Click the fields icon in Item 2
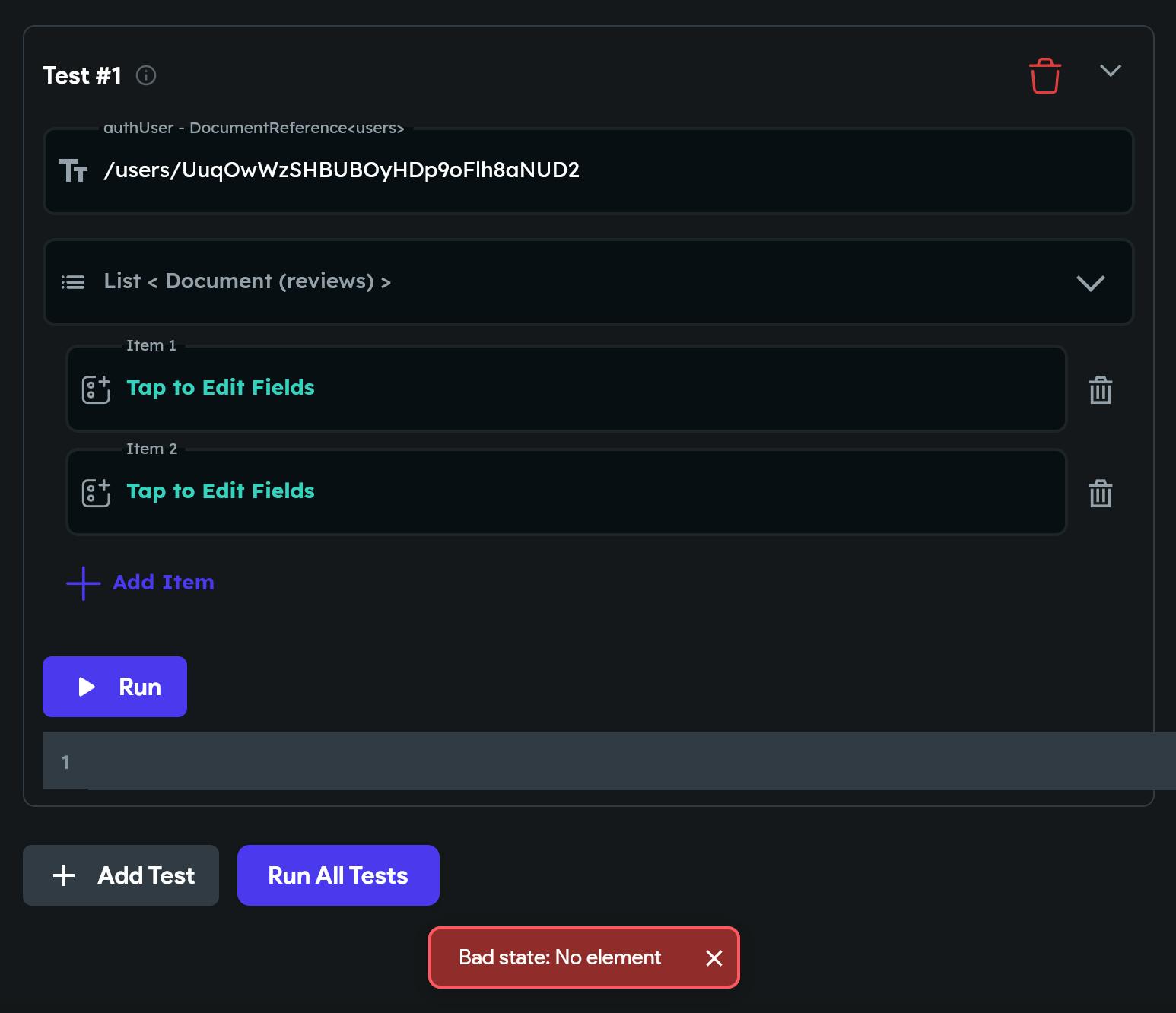1176x1013 pixels. (96, 492)
